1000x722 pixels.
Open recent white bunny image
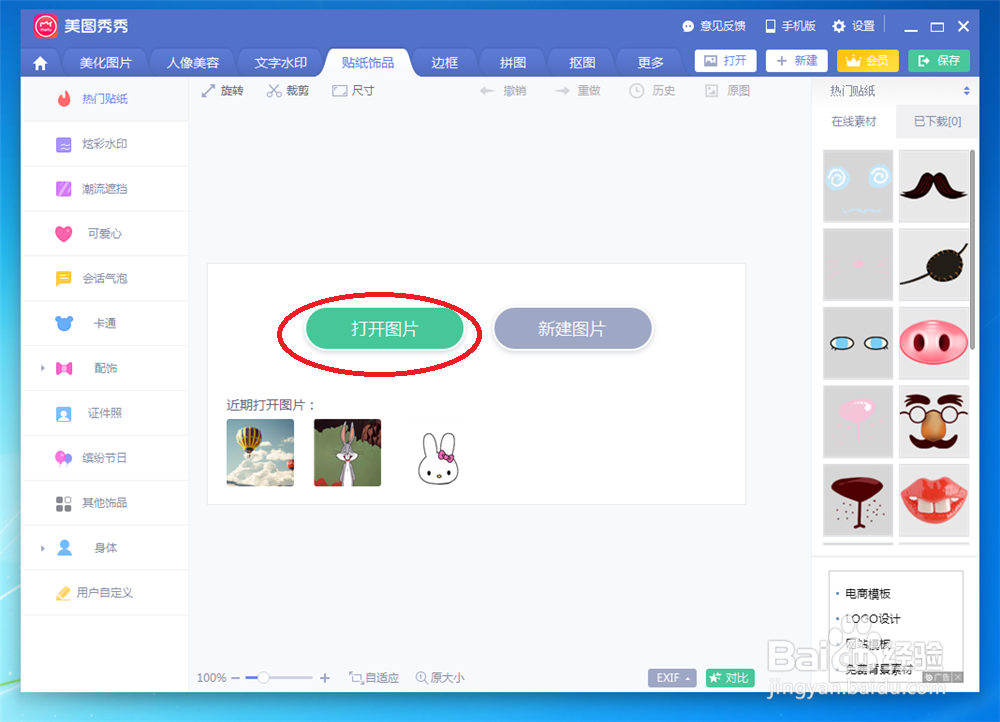tap(438, 457)
